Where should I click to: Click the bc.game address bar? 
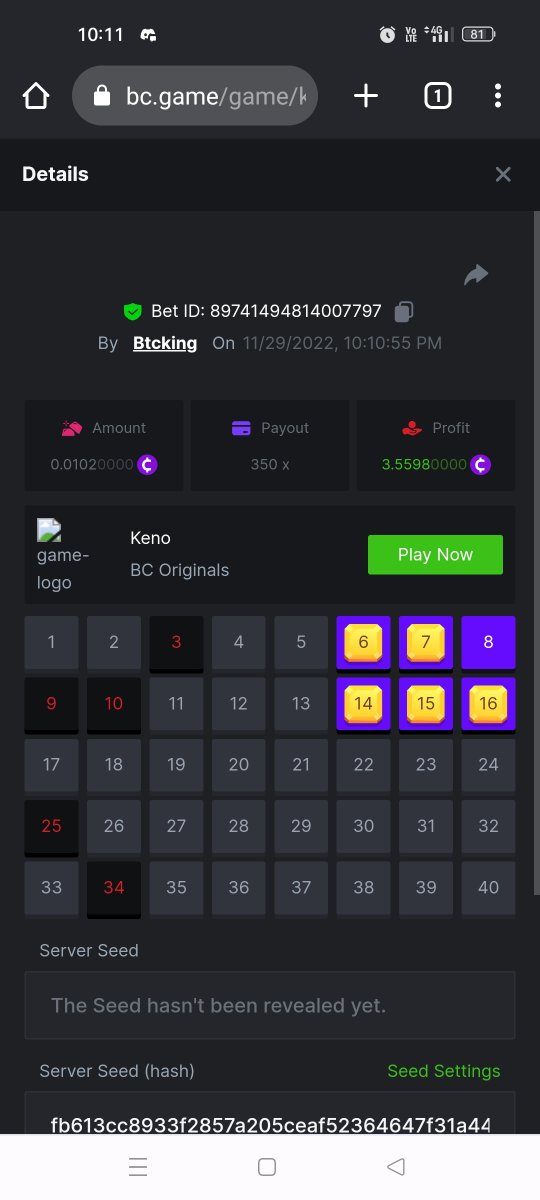point(195,96)
